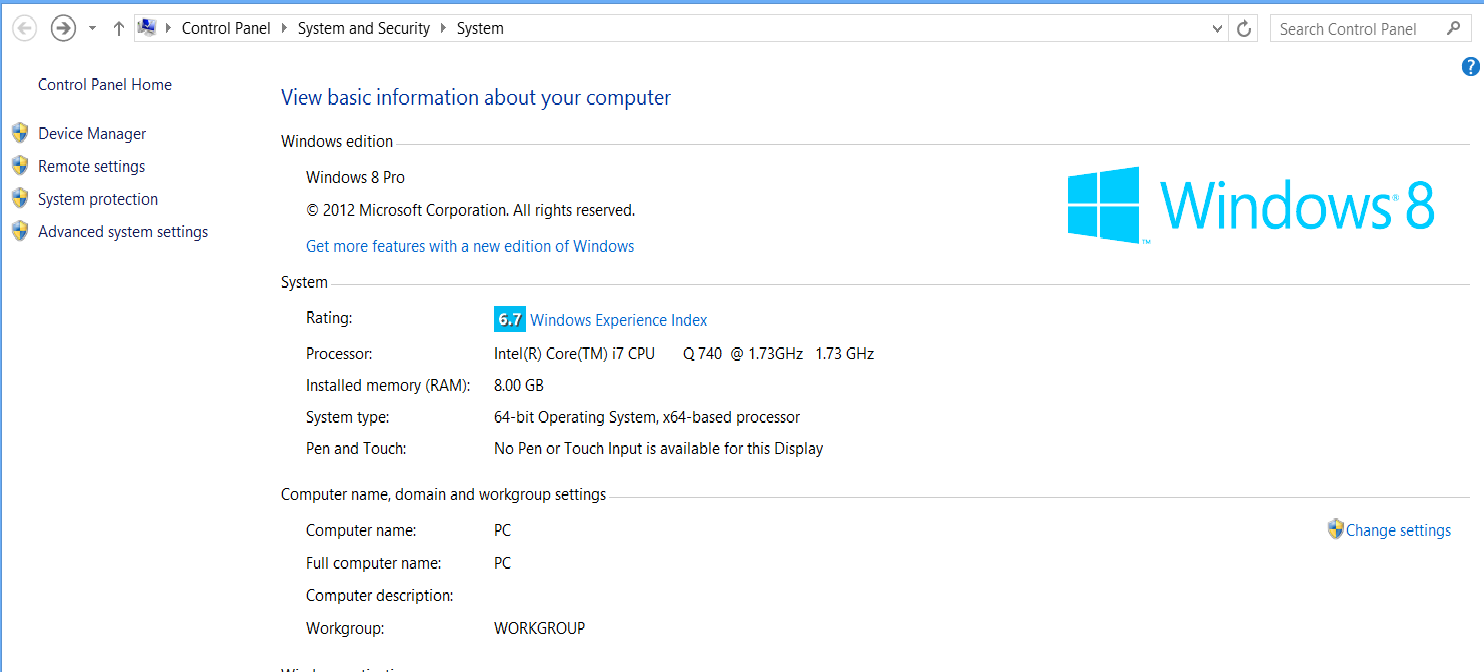
Task: Click the shield icon beside Device Manager
Action: point(20,133)
